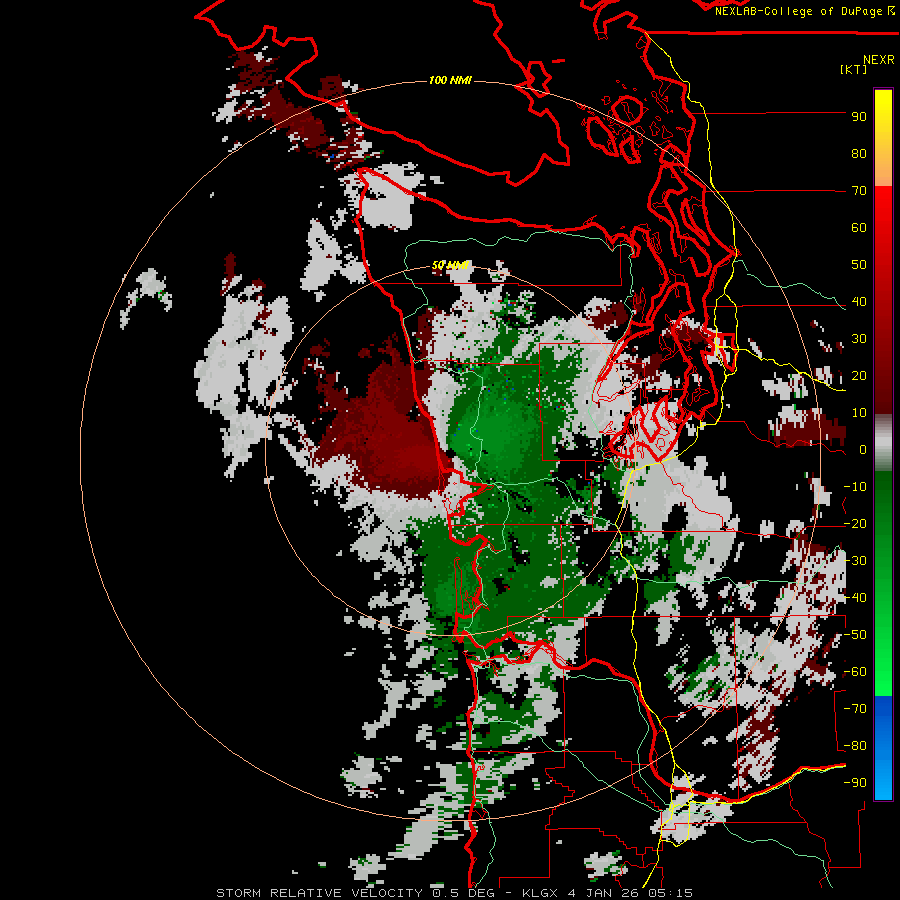Viewport: 900px width, 900px height.
Task: Click the -30 value on velocity scale
Action: click(855, 561)
